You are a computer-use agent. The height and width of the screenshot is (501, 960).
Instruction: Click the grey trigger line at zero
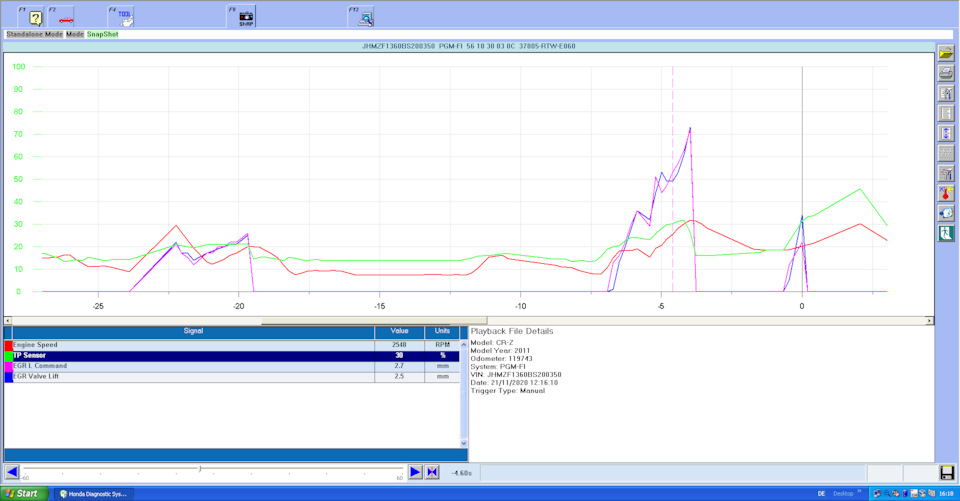(x=802, y=179)
